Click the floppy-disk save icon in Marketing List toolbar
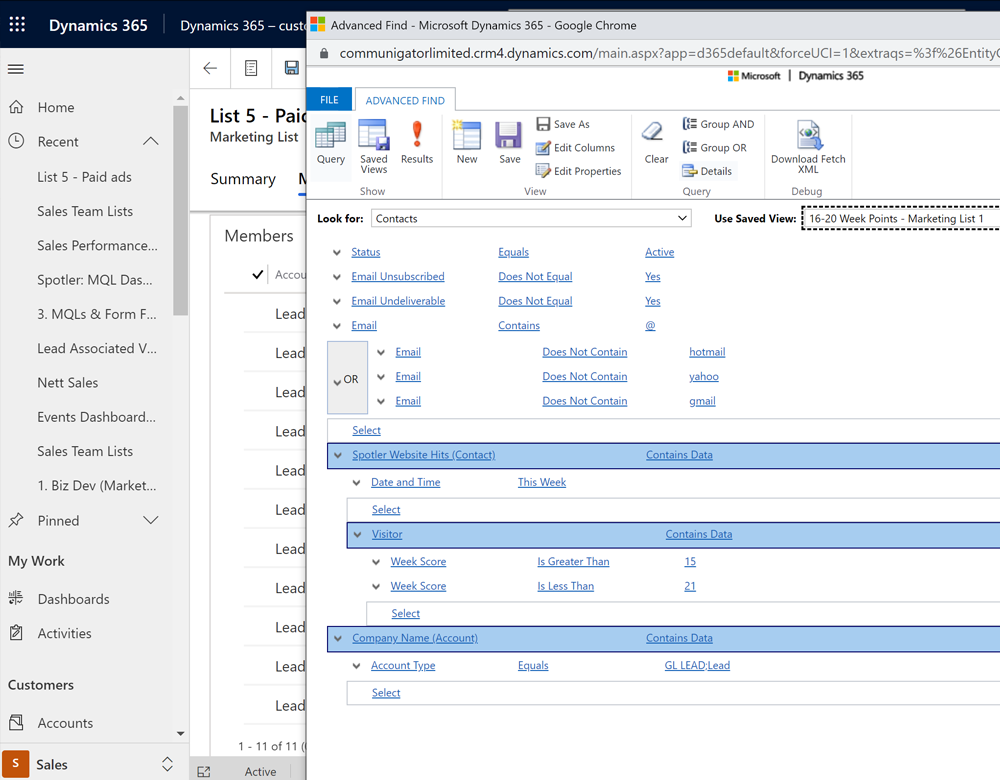1000x780 pixels. (291, 68)
